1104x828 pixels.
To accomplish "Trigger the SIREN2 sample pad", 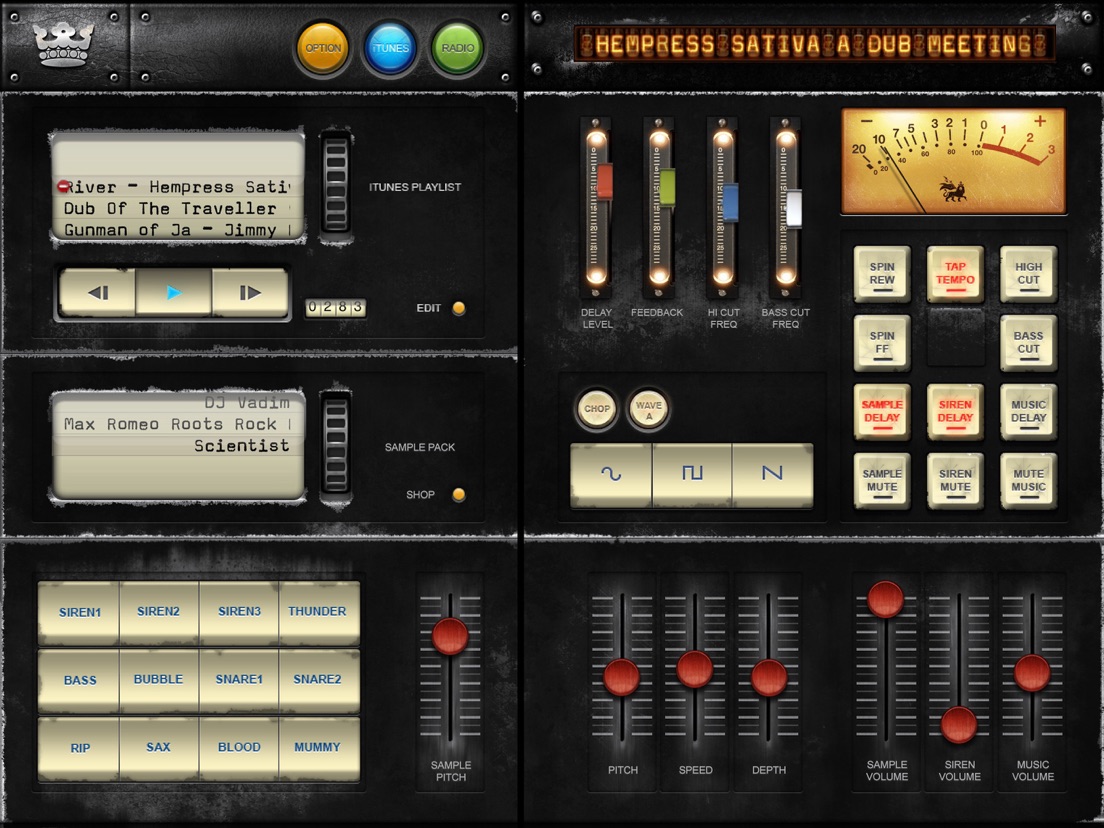I will [158, 612].
